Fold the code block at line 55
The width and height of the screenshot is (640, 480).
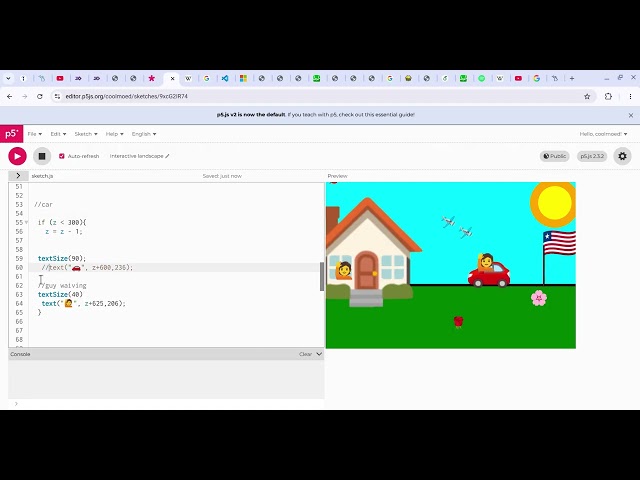point(27,222)
